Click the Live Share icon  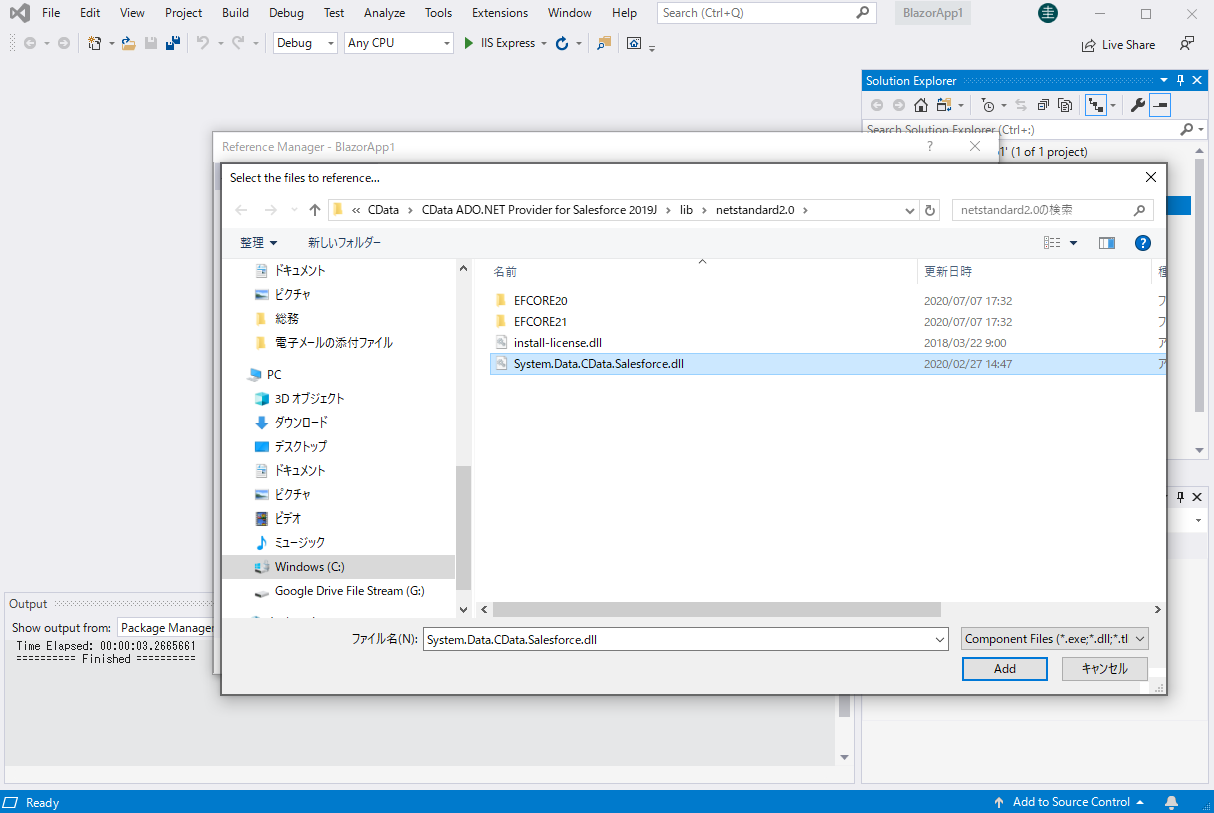1089,45
